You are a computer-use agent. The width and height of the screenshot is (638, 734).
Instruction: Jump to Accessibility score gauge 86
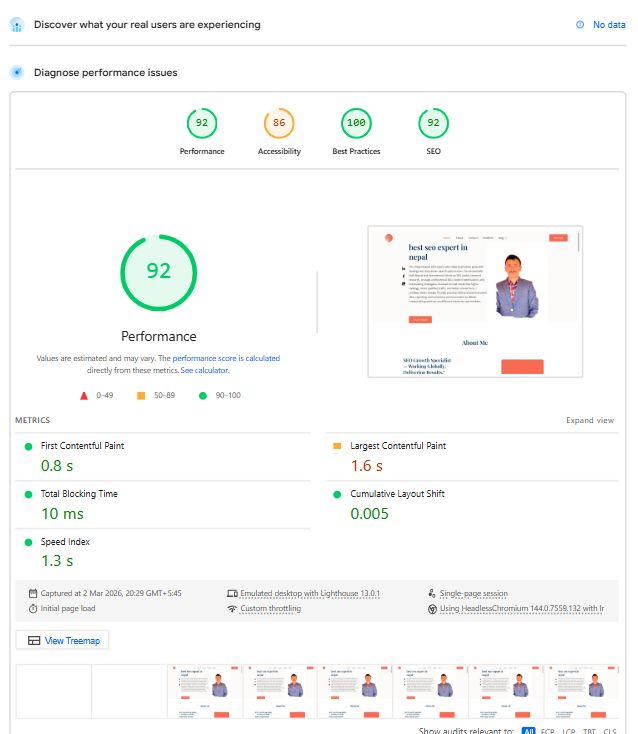tap(279, 123)
